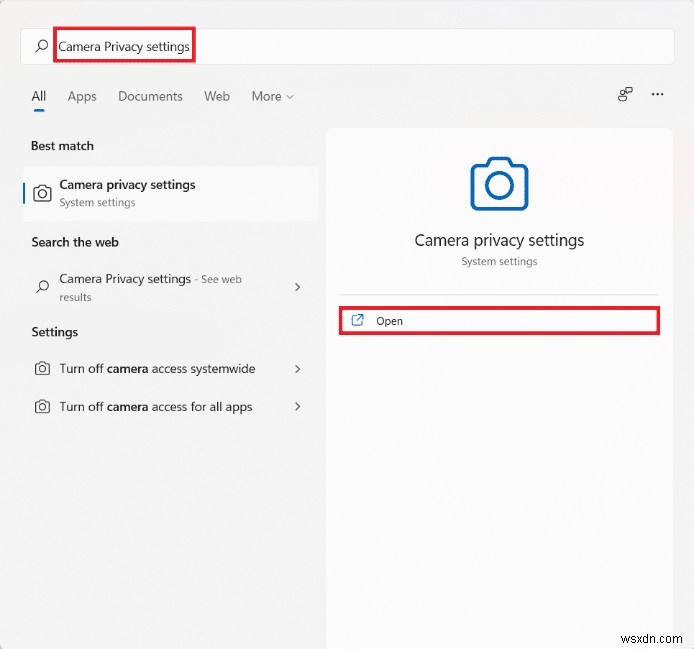The width and height of the screenshot is (694, 649).
Task: Select Camera privacy settings best match result
Action: tap(170, 193)
